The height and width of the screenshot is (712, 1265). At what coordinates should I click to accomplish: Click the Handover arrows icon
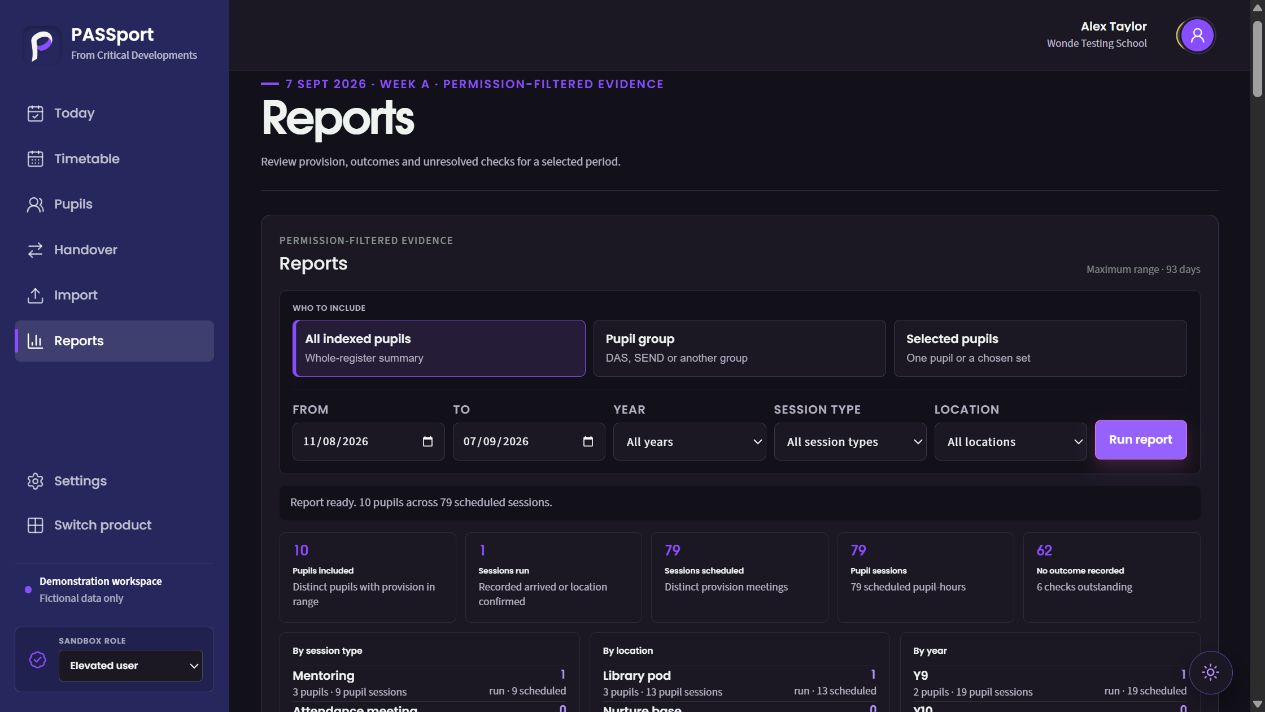[x=35, y=250]
